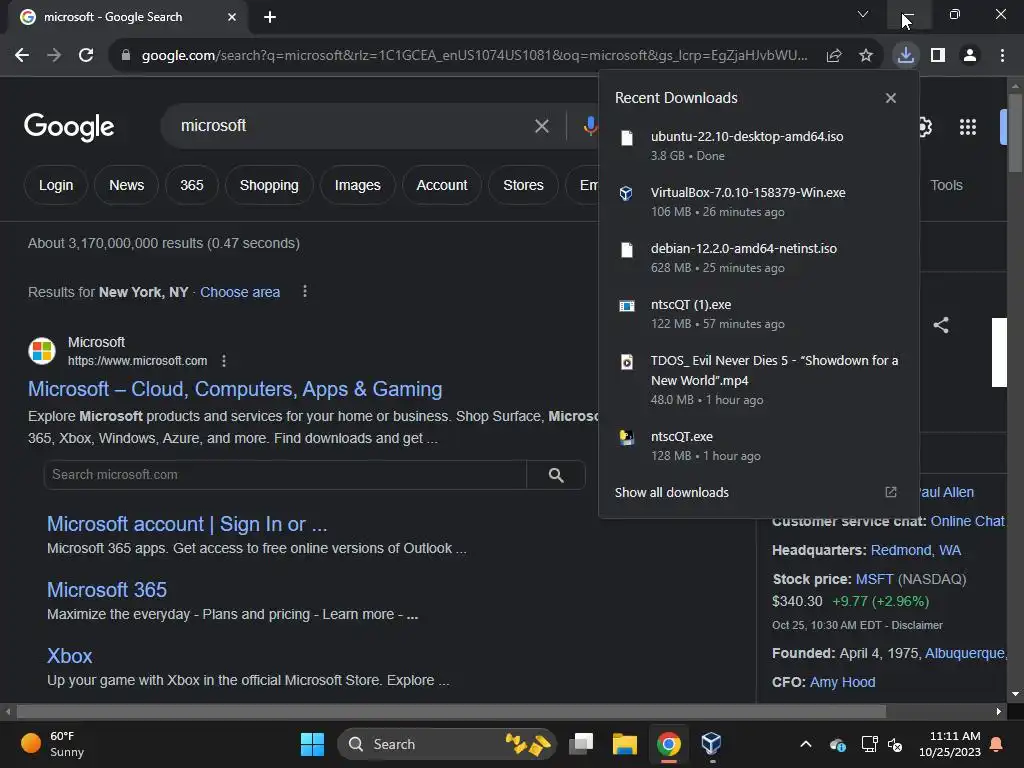Viewport: 1024px width, 768px height.
Task: Click the Search microsoft.com input field
Action: (285, 475)
